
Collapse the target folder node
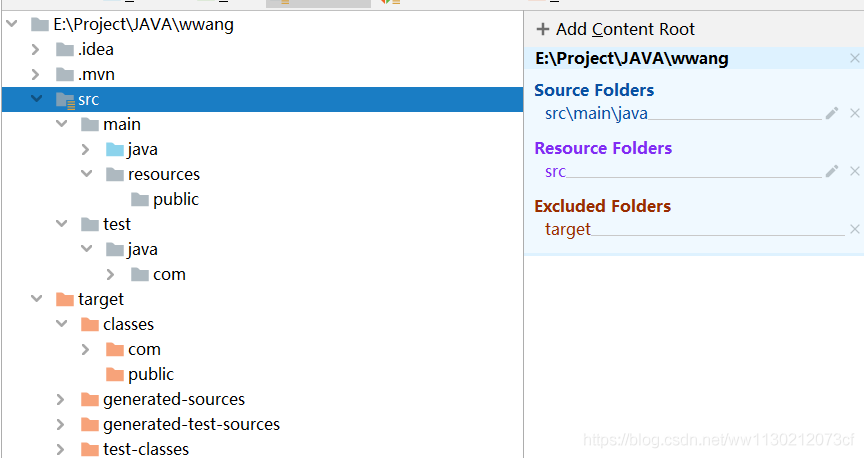point(36,299)
